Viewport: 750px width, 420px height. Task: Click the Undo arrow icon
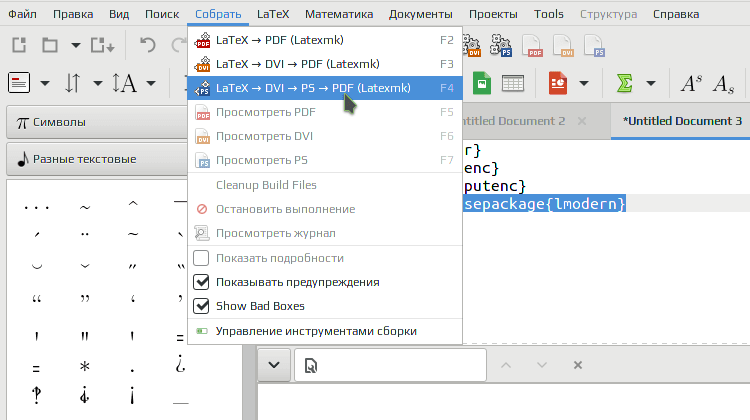coord(147,45)
